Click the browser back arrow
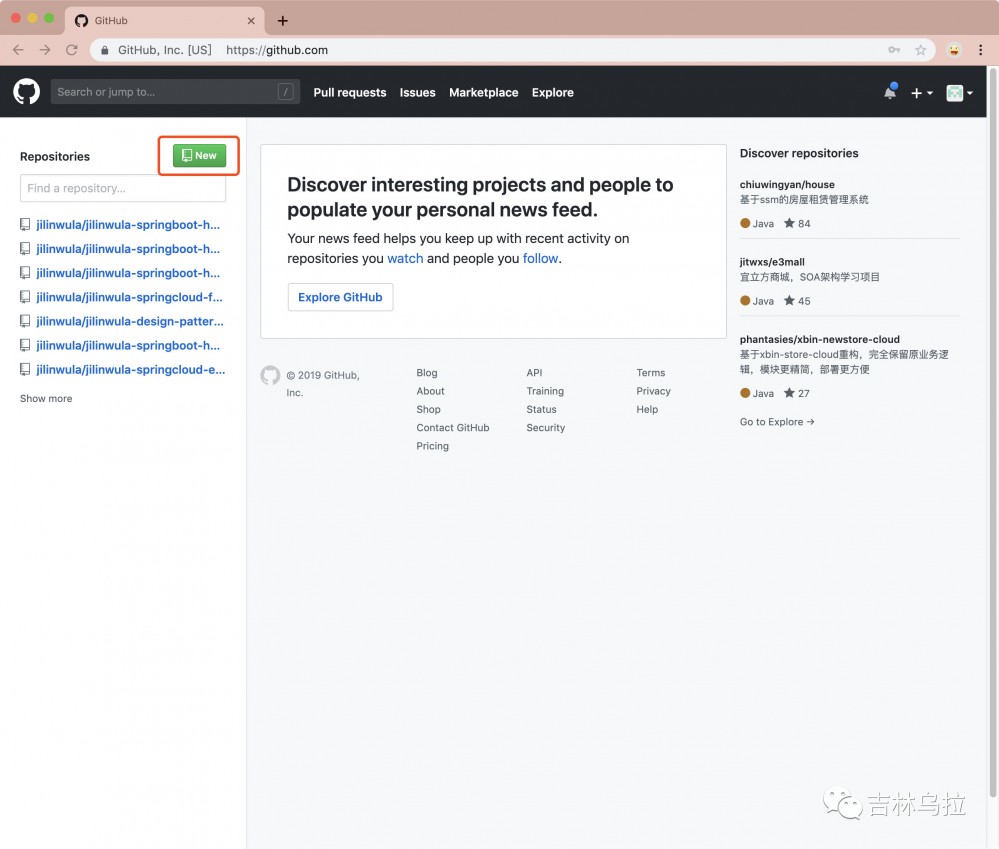 [18, 50]
